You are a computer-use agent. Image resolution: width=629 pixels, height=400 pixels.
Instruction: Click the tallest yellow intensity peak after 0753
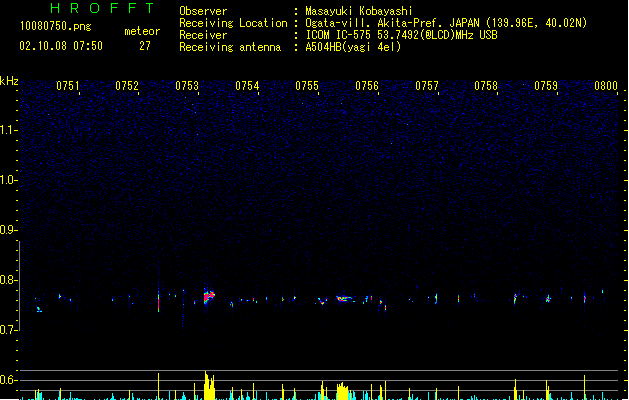pos(209,385)
